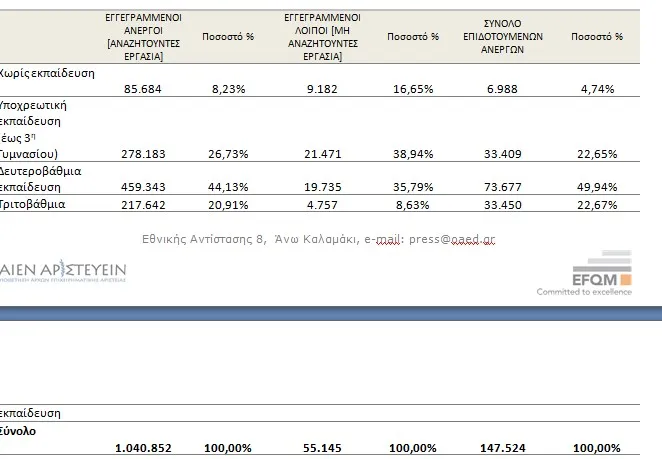Select the 49,94% cell
This screenshot has width=662, height=459.
tap(597, 187)
